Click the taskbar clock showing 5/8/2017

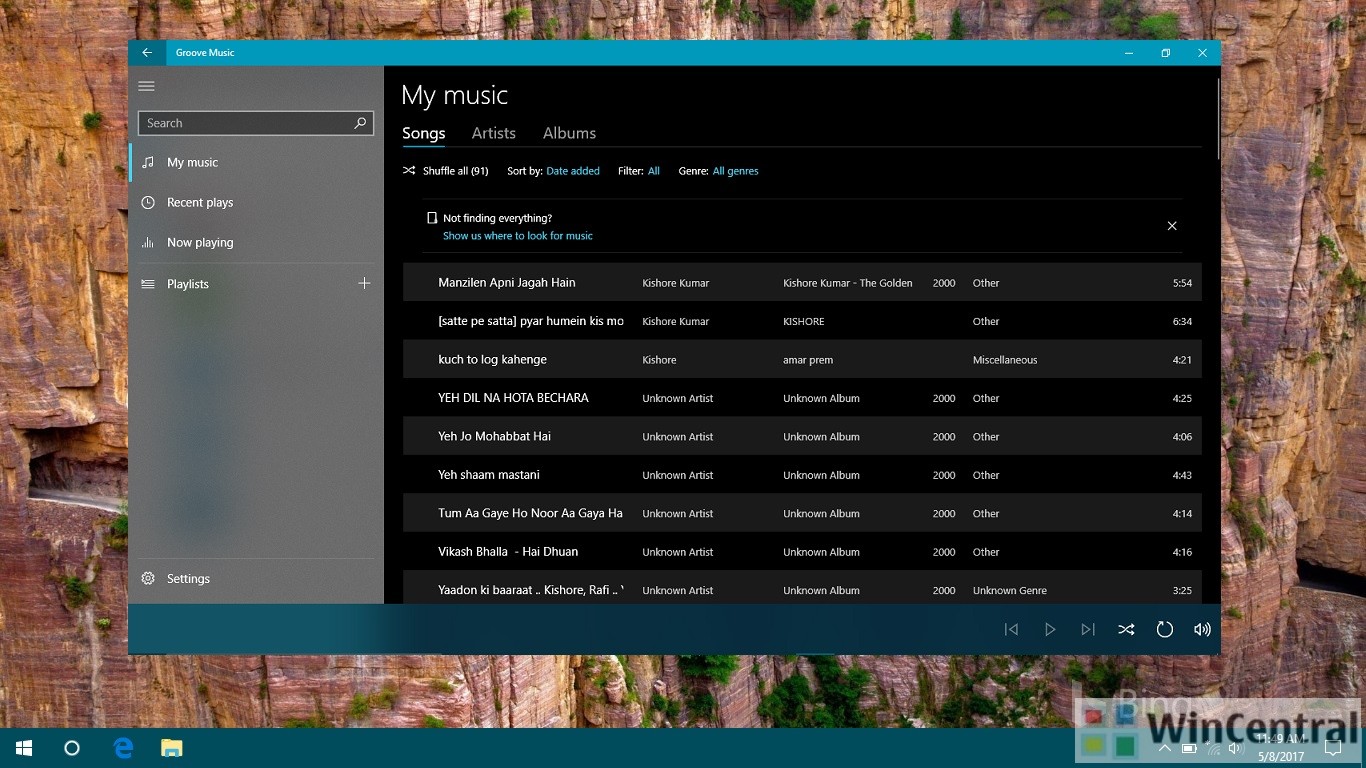click(1280, 748)
